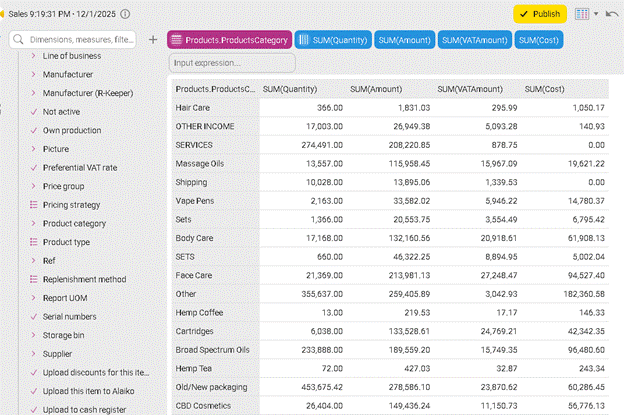Click the magnifier icon in the search box
624x415 pixels.
click(19, 40)
